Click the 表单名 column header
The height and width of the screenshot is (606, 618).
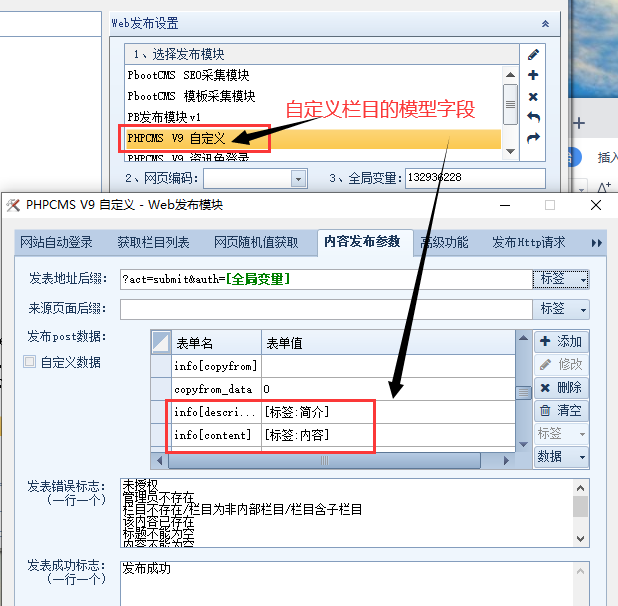pos(216,343)
